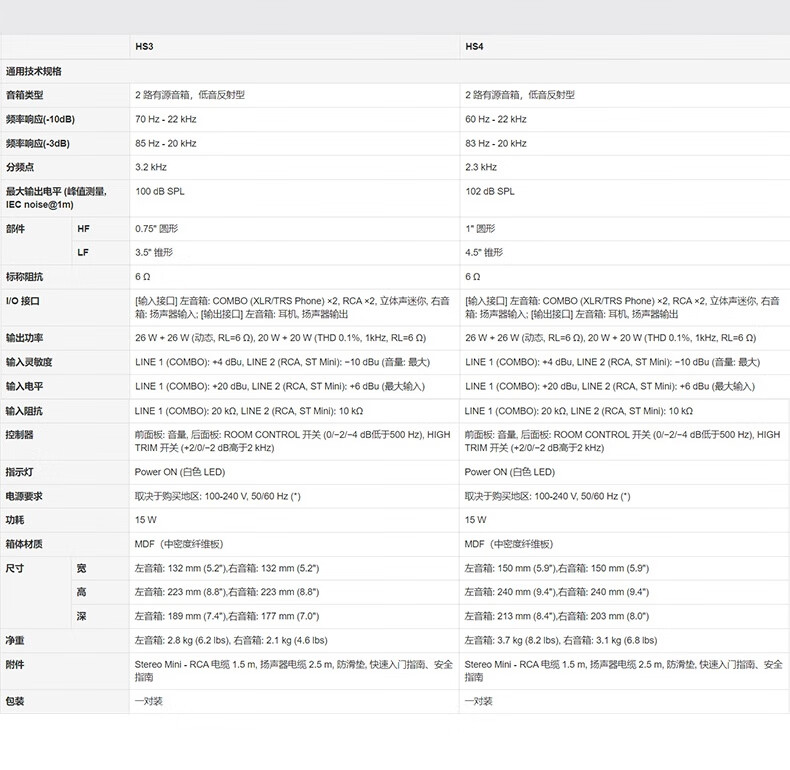This screenshot has width=790, height=770.
Task: Select HS3 Power ON (白色 LED) value
Action: [179, 472]
